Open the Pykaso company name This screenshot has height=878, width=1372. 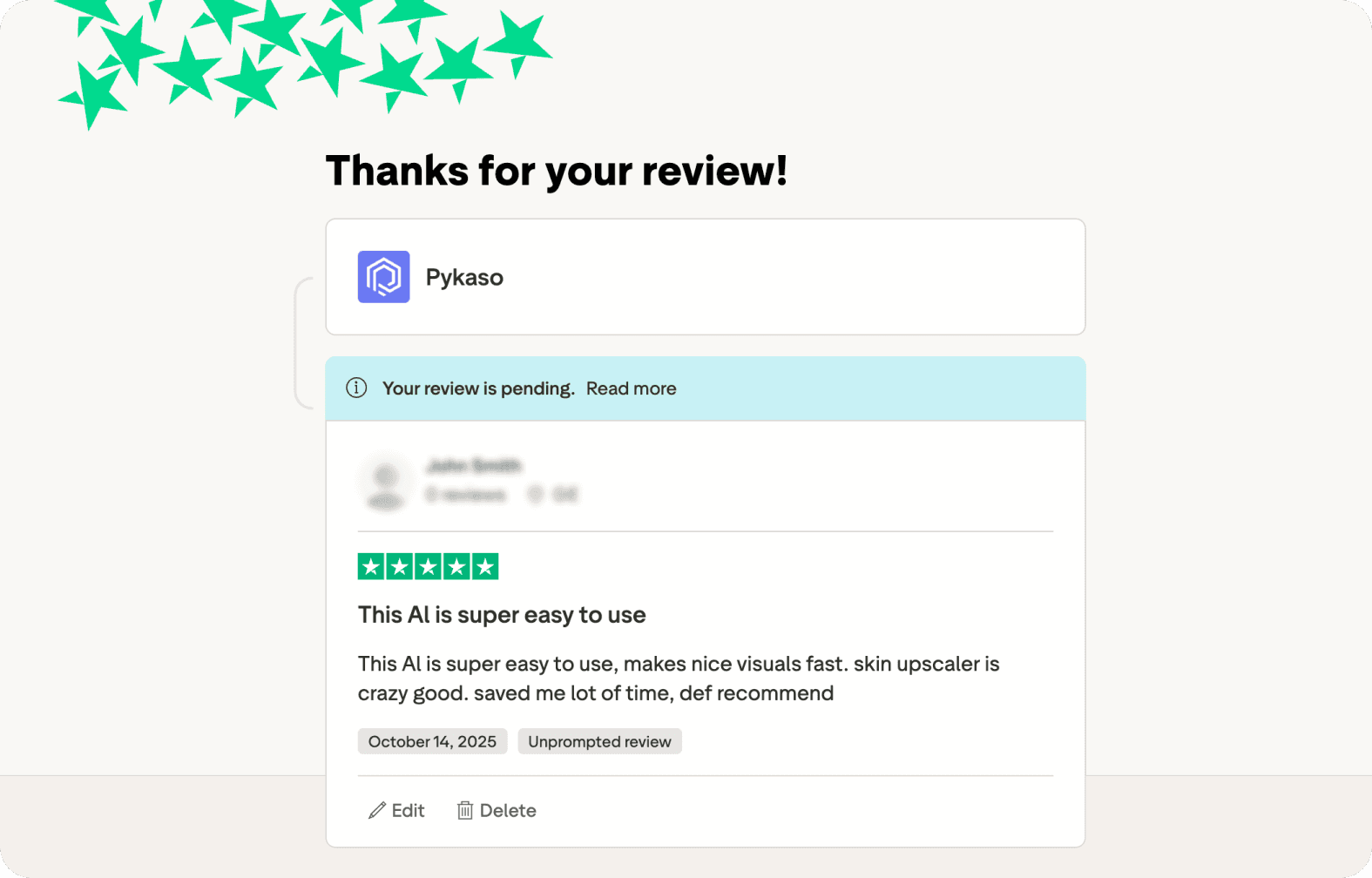(464, 277)
